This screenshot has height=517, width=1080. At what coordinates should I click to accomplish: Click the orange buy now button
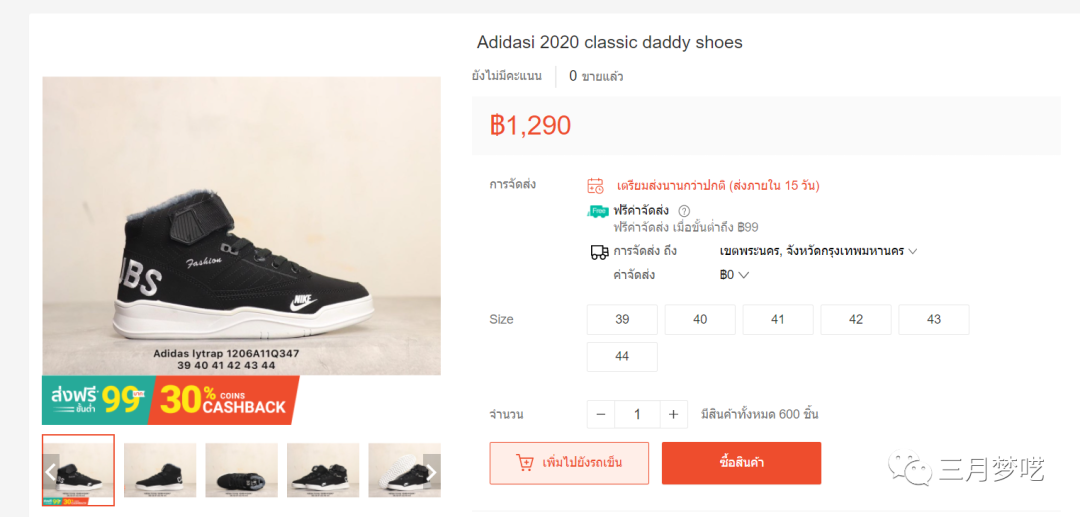click(x=741, y=463)
